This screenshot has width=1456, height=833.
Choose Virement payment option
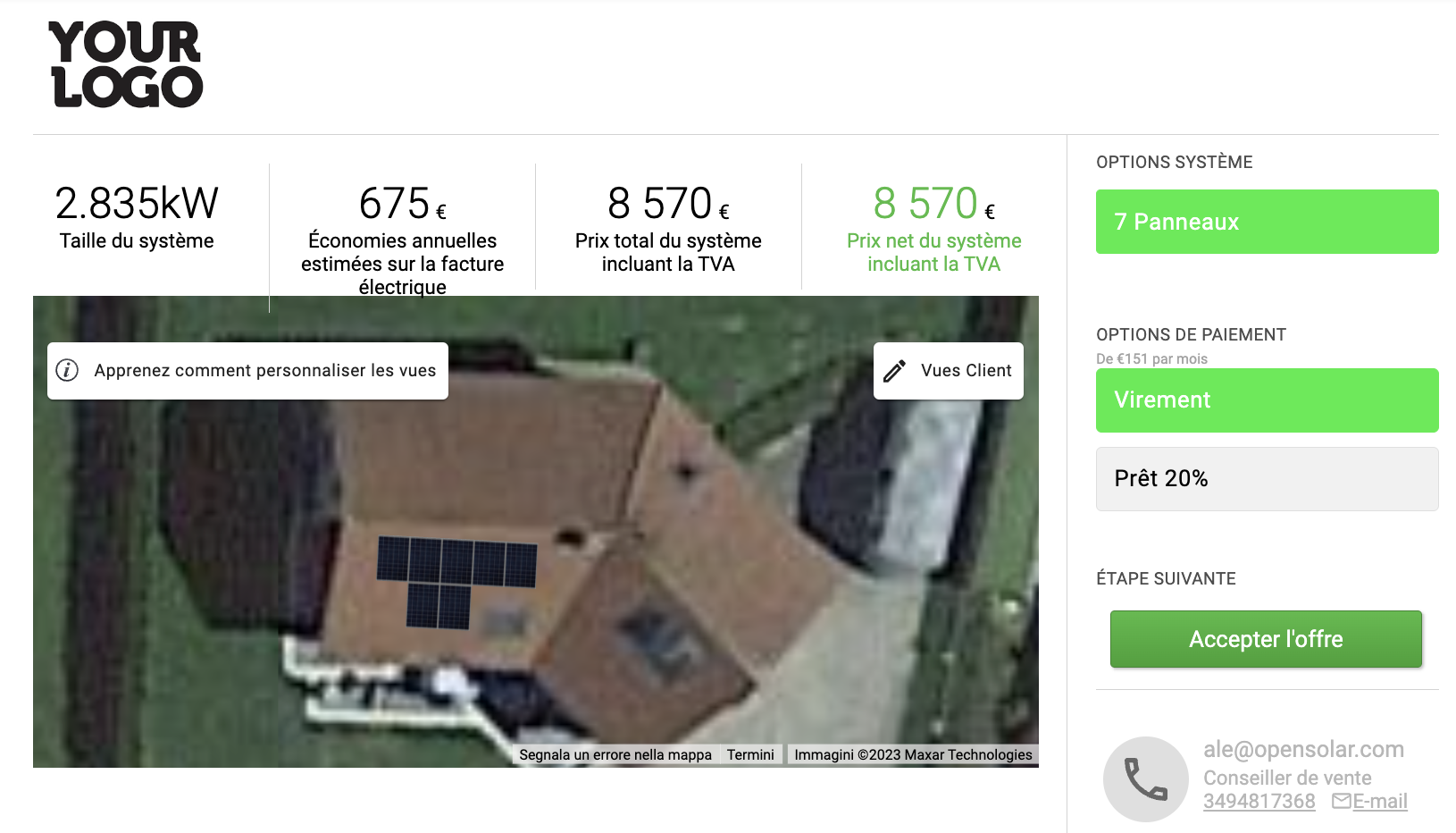tap(1267, 400)
